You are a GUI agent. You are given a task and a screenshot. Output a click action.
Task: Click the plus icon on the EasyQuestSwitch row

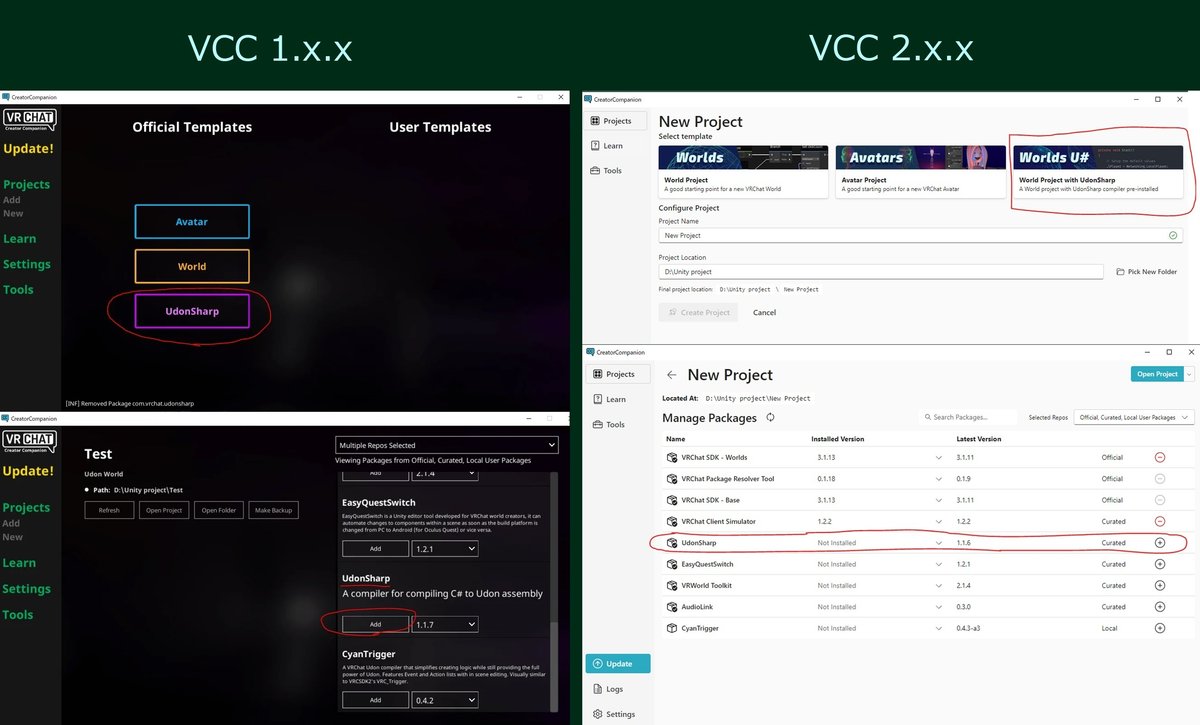pos(1160,564)
